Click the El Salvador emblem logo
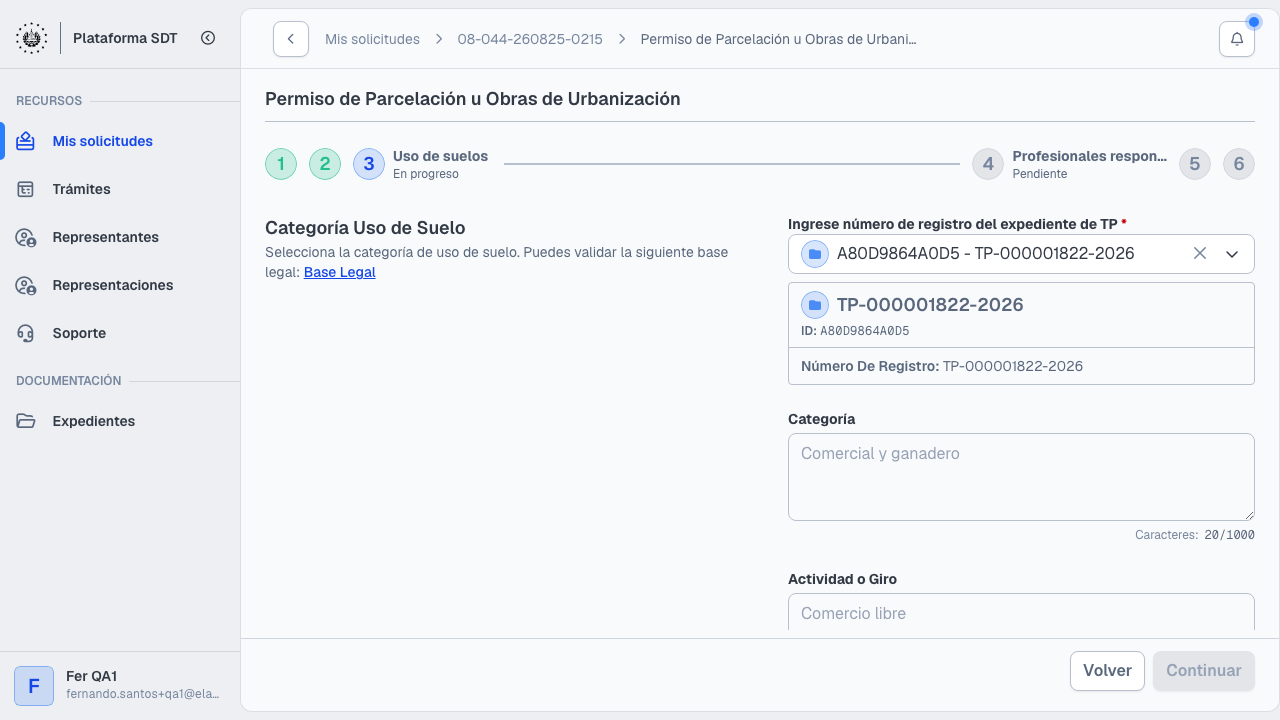Viewport: 1280px width, 720px height. 32,38
